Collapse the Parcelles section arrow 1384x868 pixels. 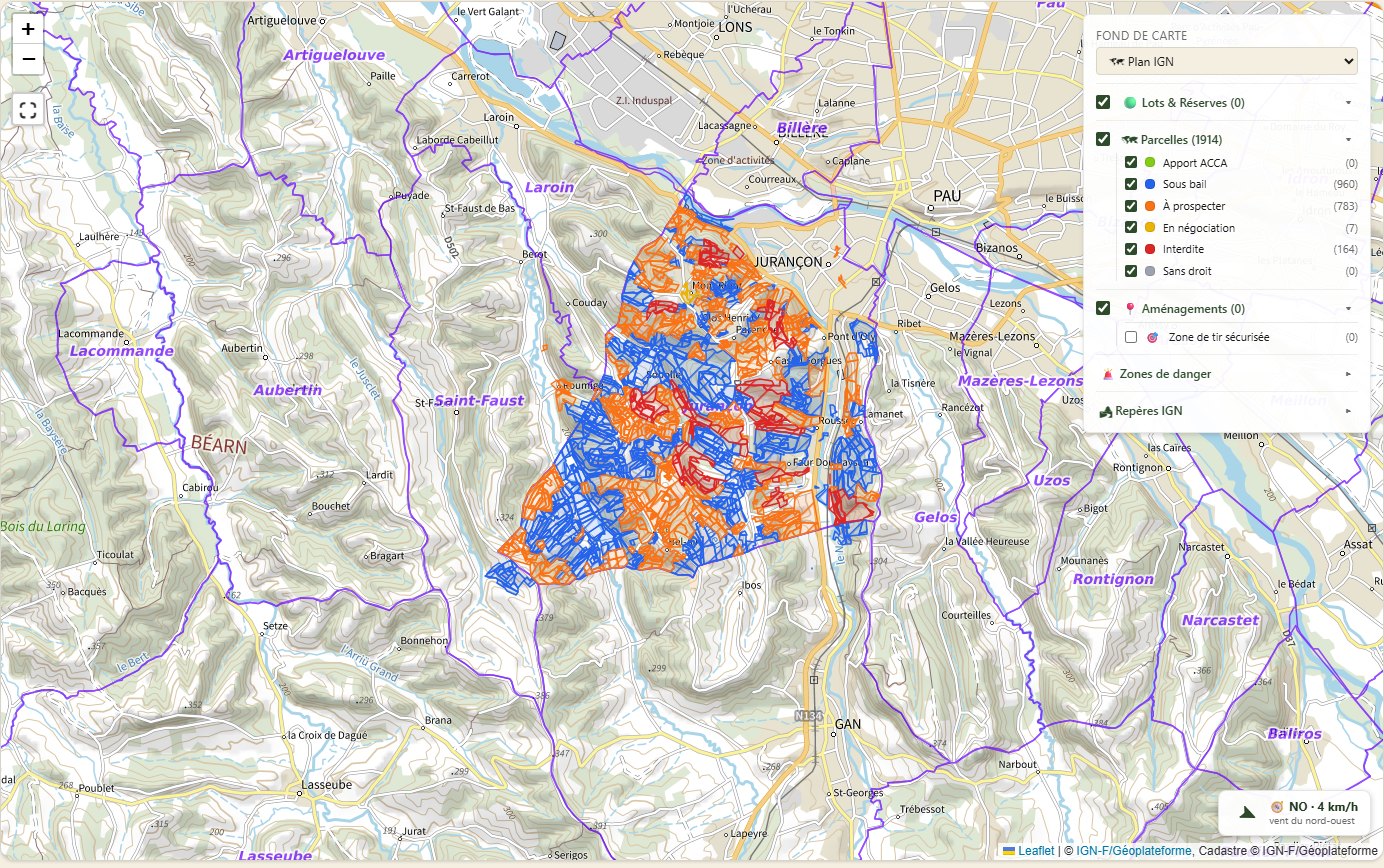(1348, 140)
